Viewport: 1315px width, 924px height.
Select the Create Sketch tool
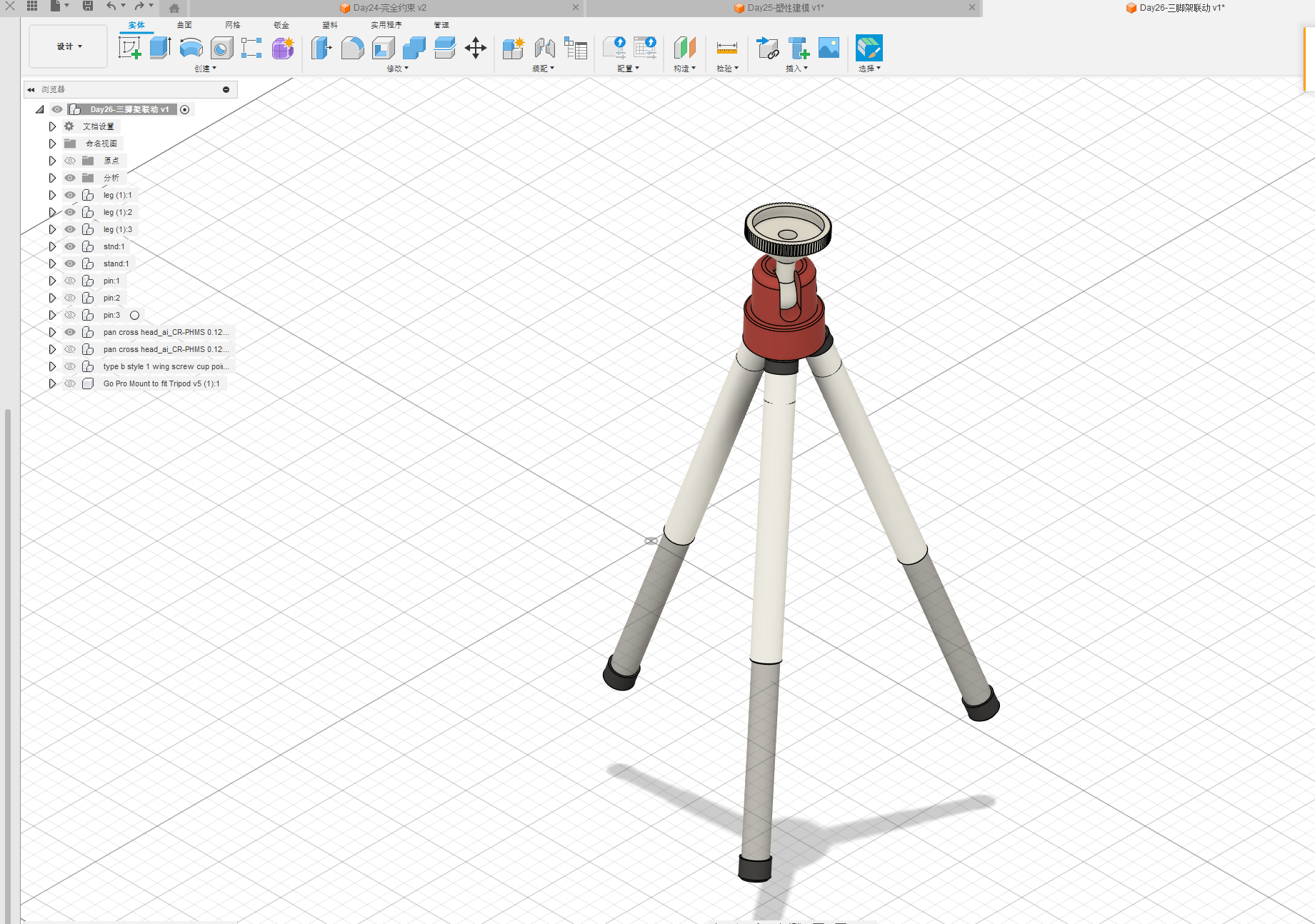(x=129, y=49)
